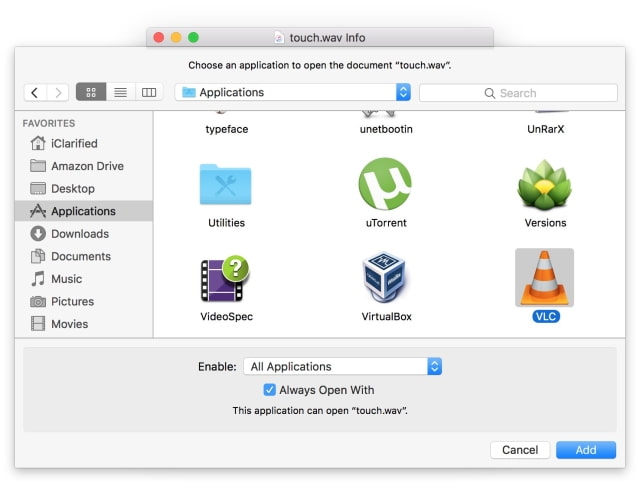Select the VideoSpec app icon
This screenshot has width=640, height=486.
tap(225, 279)
